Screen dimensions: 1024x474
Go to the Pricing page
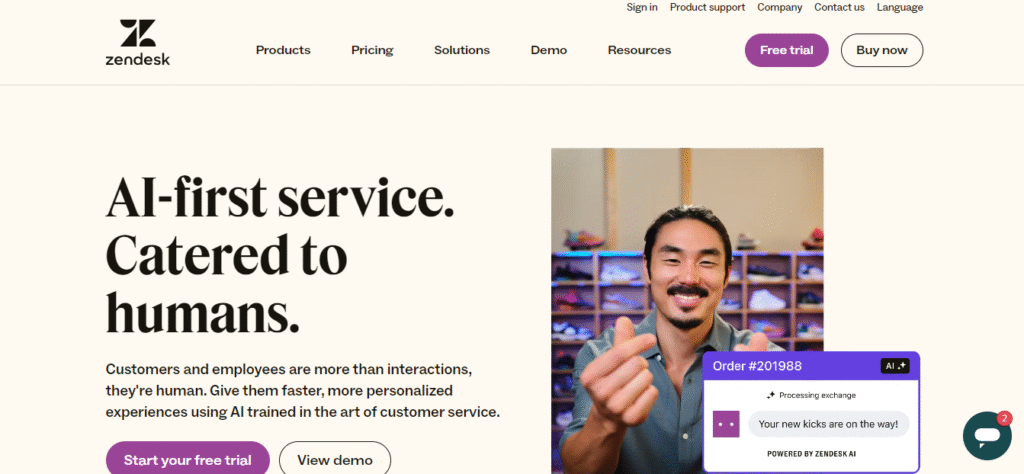point(372,50)
